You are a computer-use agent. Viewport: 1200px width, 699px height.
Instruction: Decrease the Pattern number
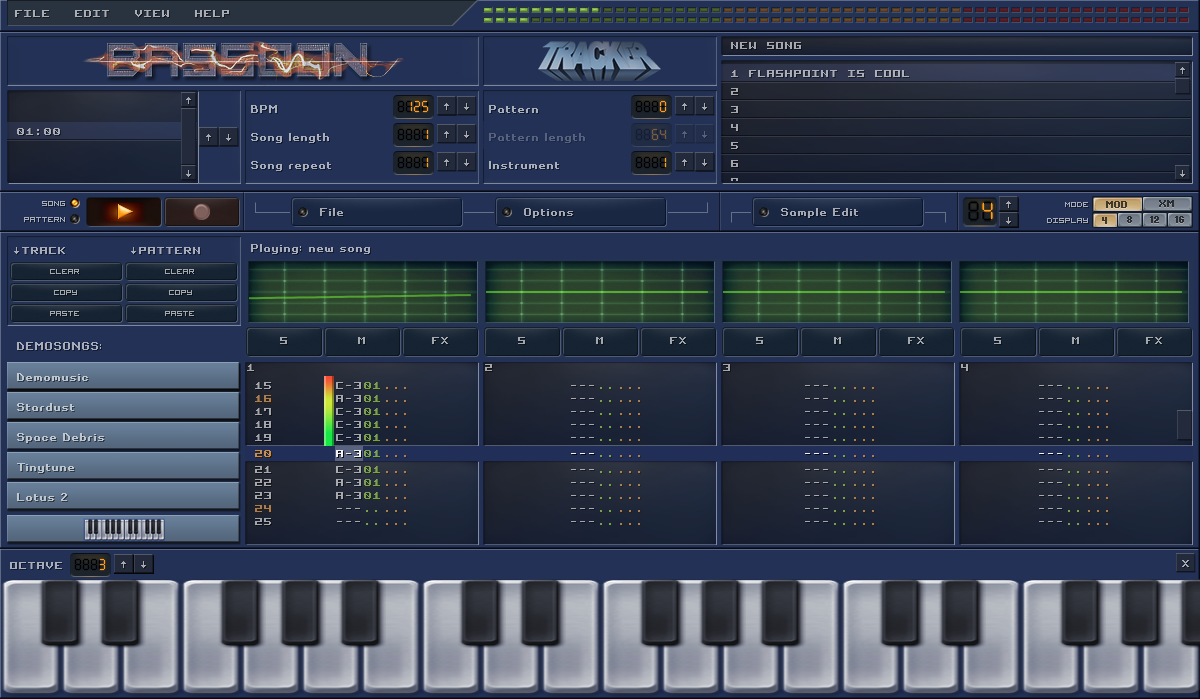pyautogui.click(x=704, y=106)
